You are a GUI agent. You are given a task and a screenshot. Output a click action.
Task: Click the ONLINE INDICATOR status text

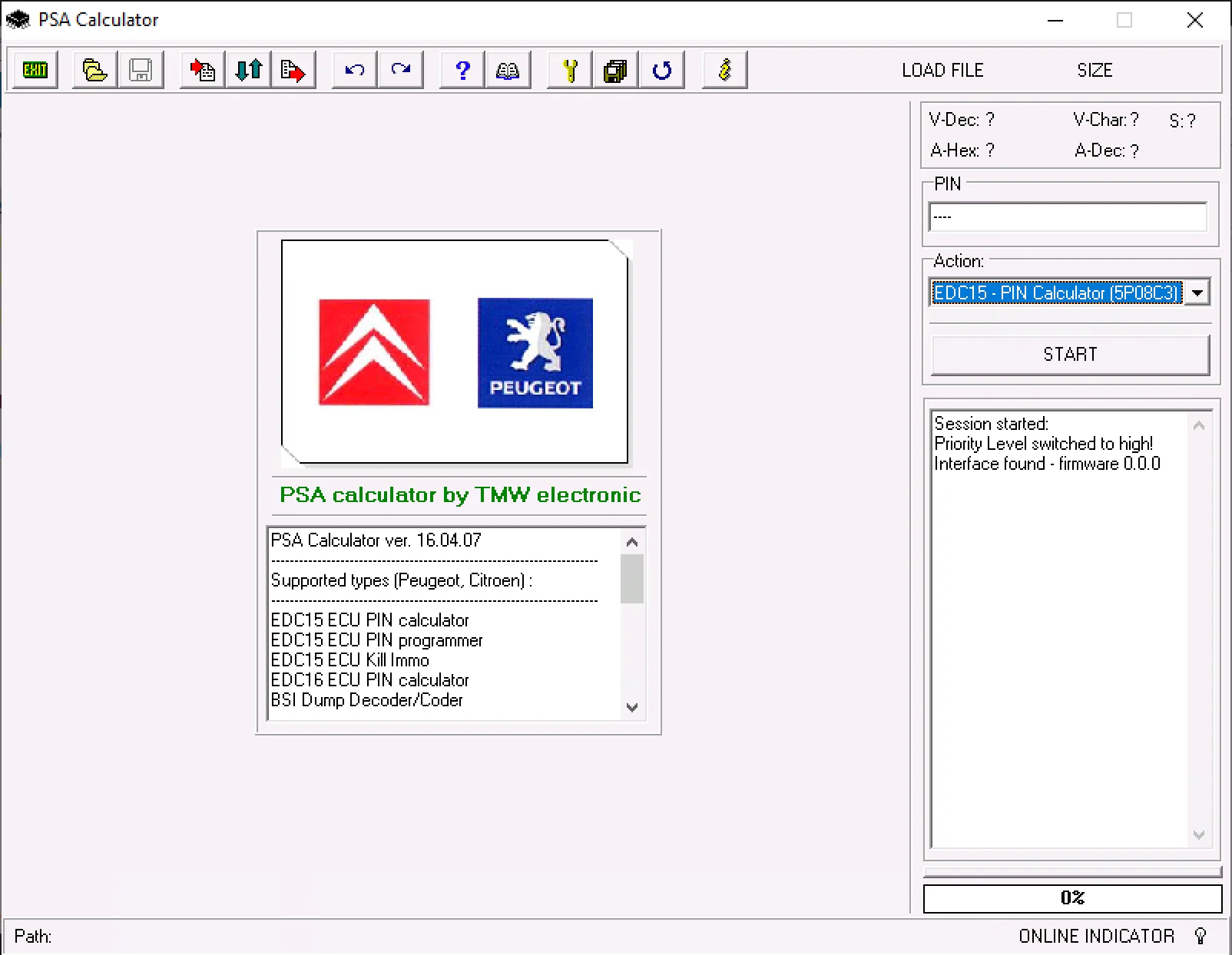(1097, 937)
